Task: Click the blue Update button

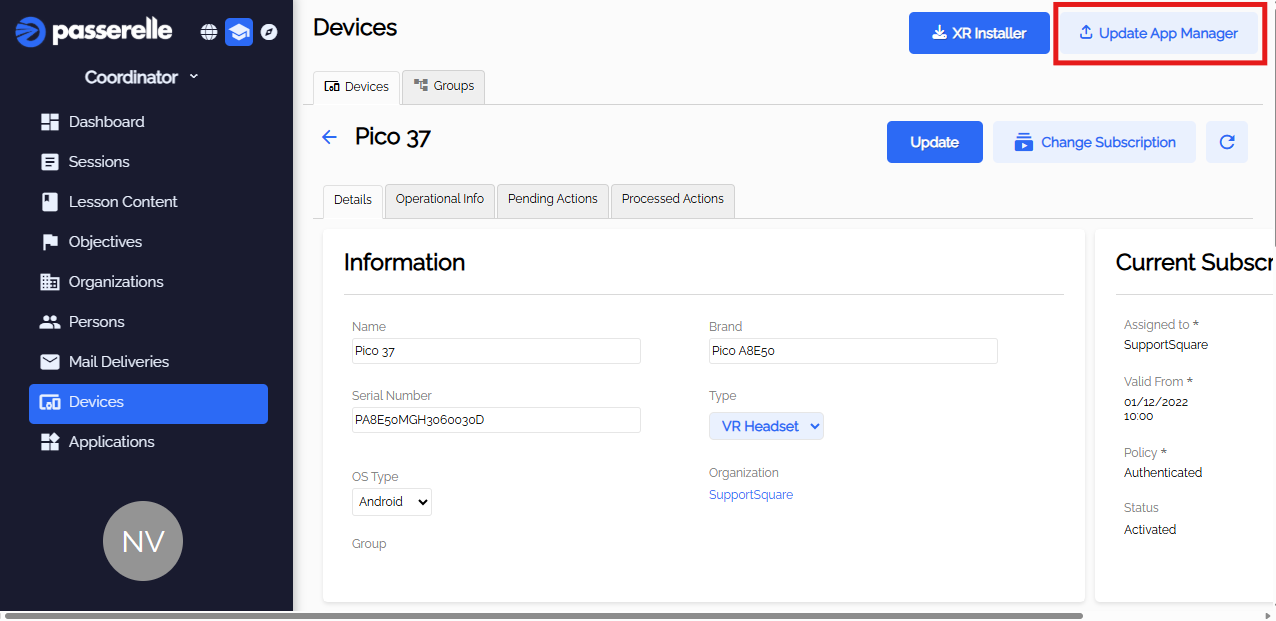Action: tap(934, 142)
